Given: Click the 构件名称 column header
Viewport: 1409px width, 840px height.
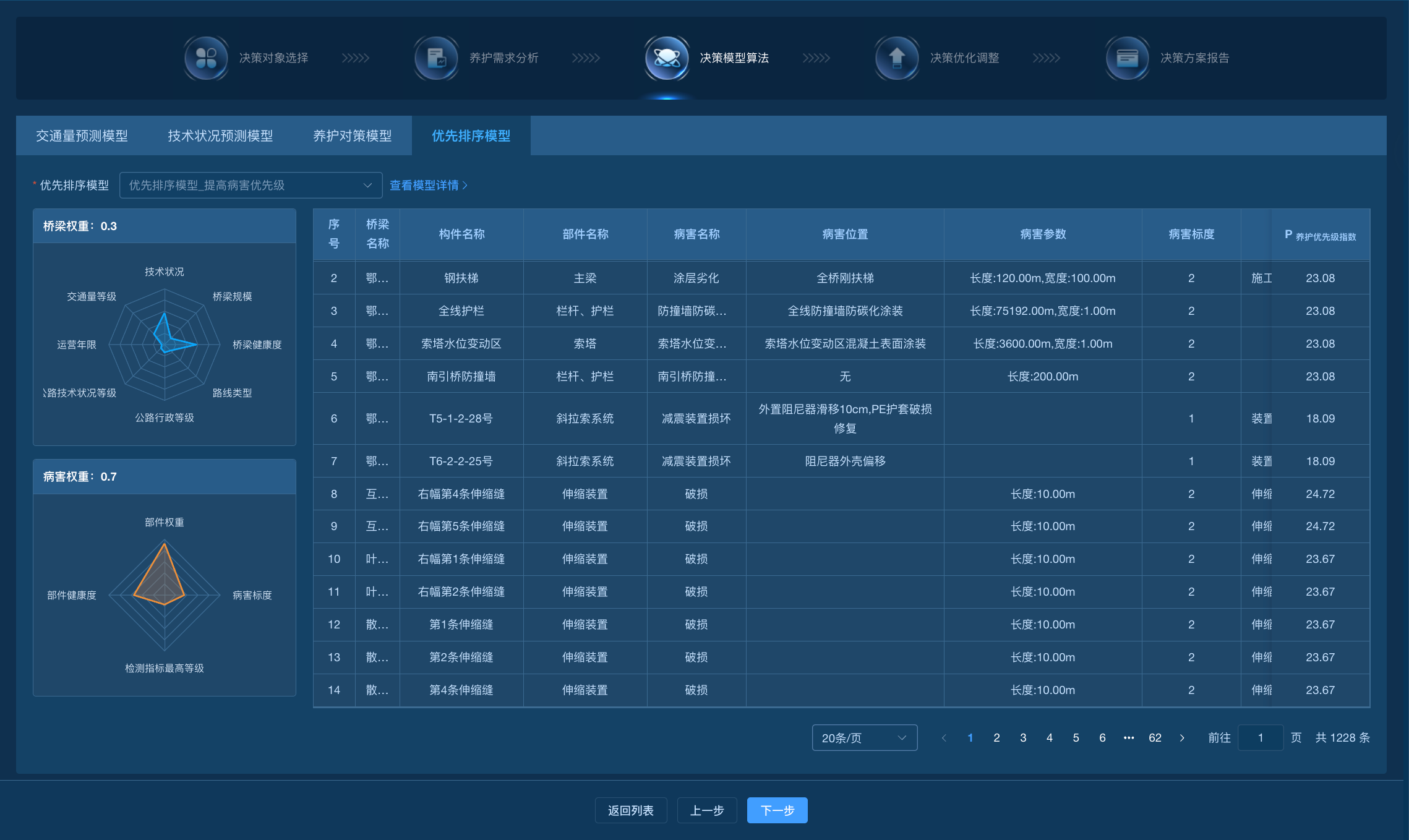Looking at the screenshot, I should tap(461, 234).
